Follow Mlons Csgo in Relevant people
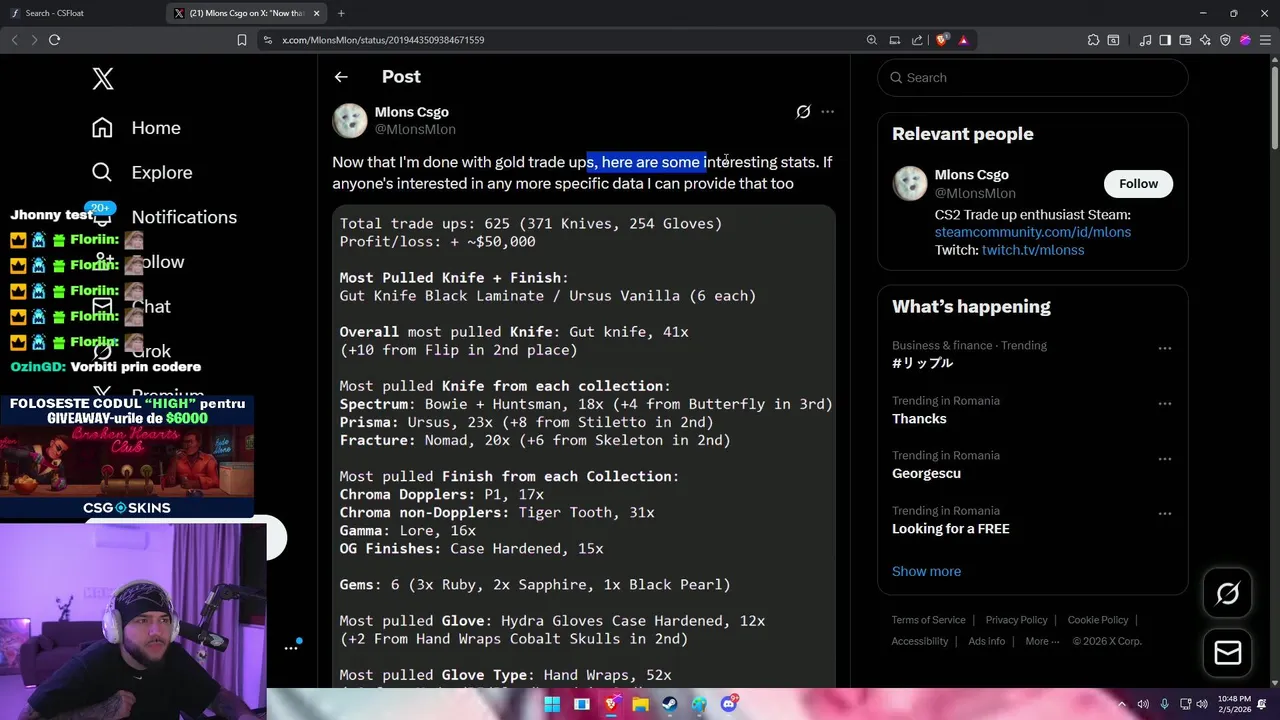Image resolution: width=1280 pixels, height=720 pixels. coord(1138,184)
